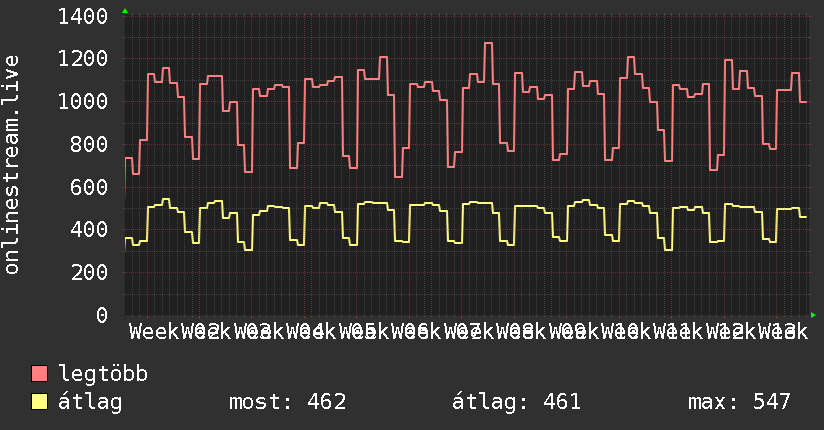Click the 200 y-axis label

pyautogui.click(x=89, y=272)
